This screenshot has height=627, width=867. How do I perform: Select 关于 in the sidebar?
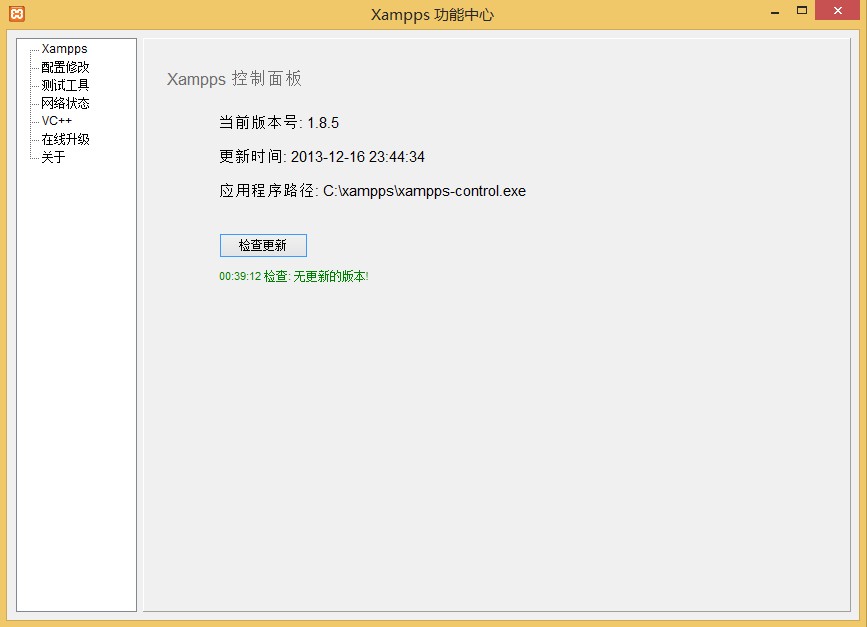click(53, 157)
